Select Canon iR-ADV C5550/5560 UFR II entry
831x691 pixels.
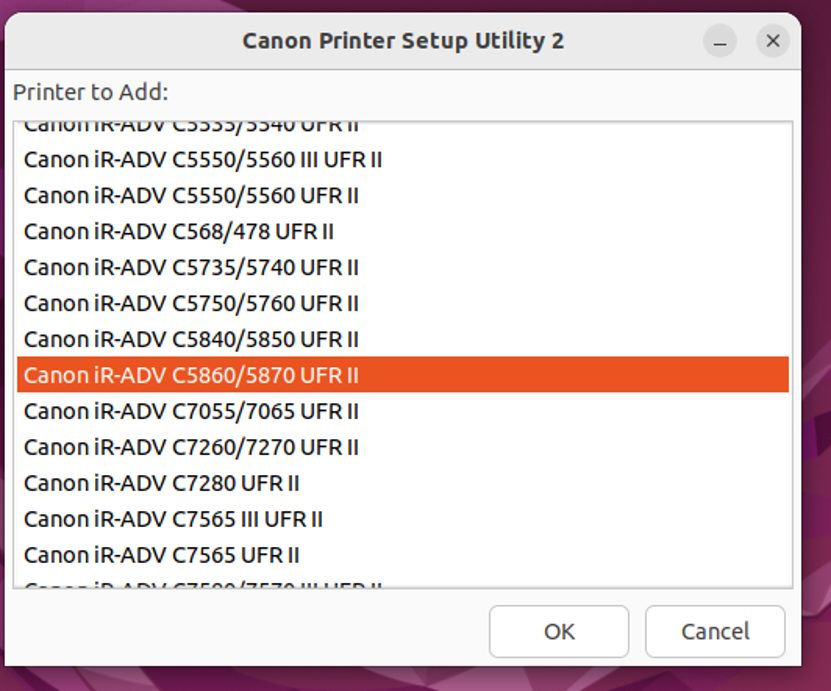[x=191, y=196]
